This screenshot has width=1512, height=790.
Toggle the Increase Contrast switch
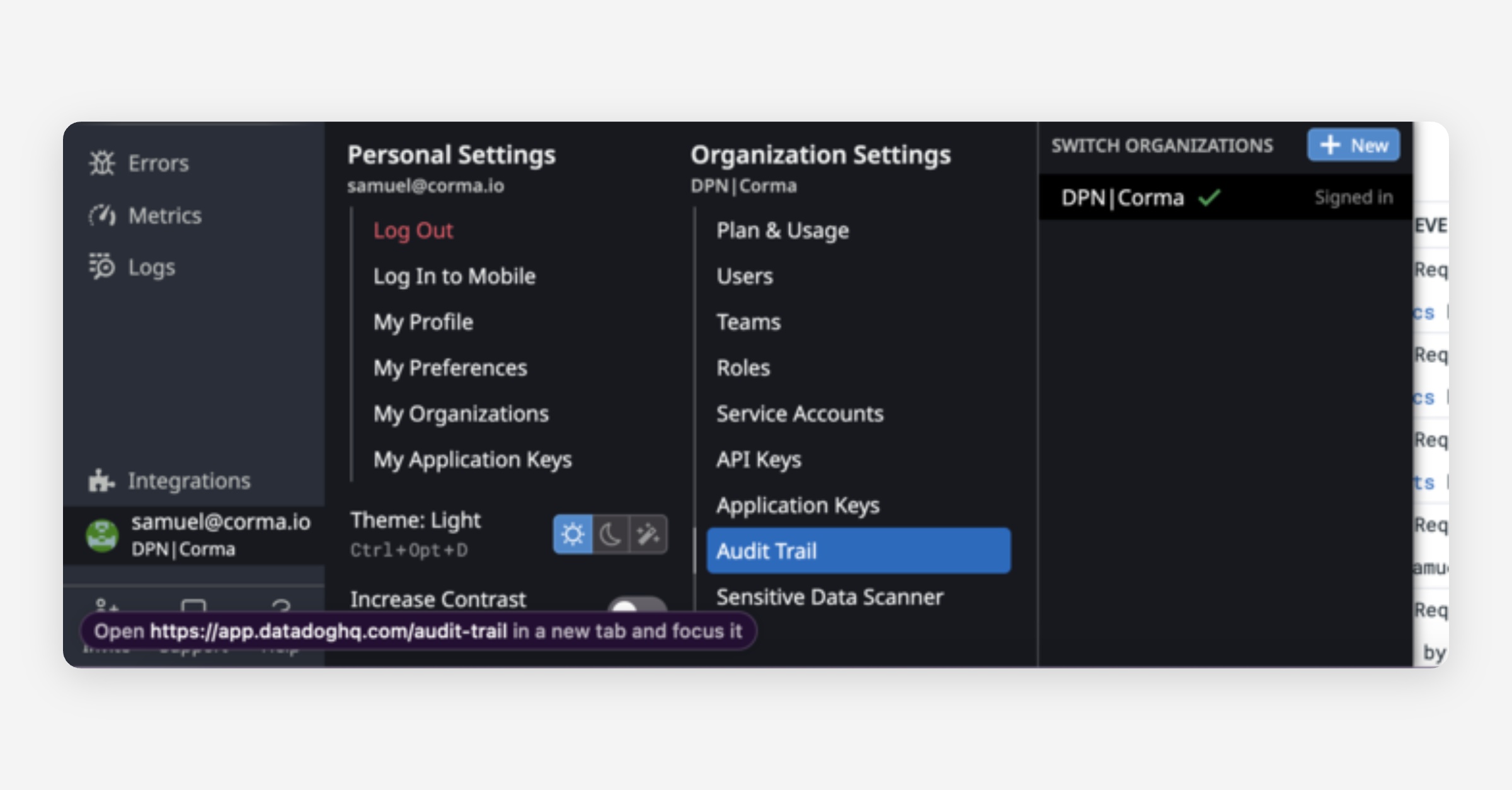[x=637, y=604]
